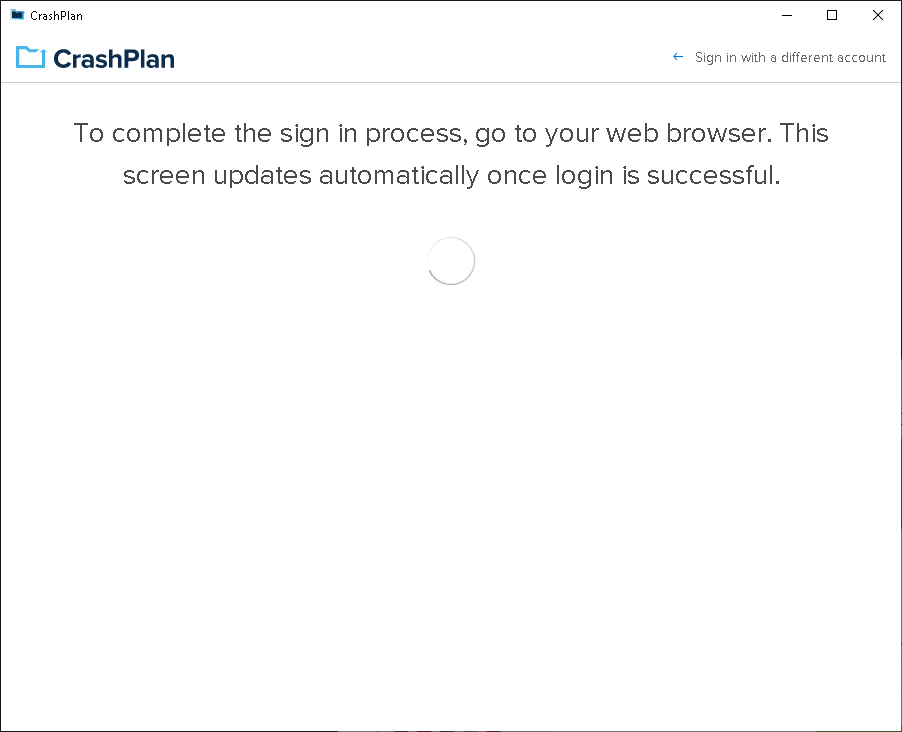
Task: Click the small CrashPlan title bar icon
Action: click(x=17, y=15)
